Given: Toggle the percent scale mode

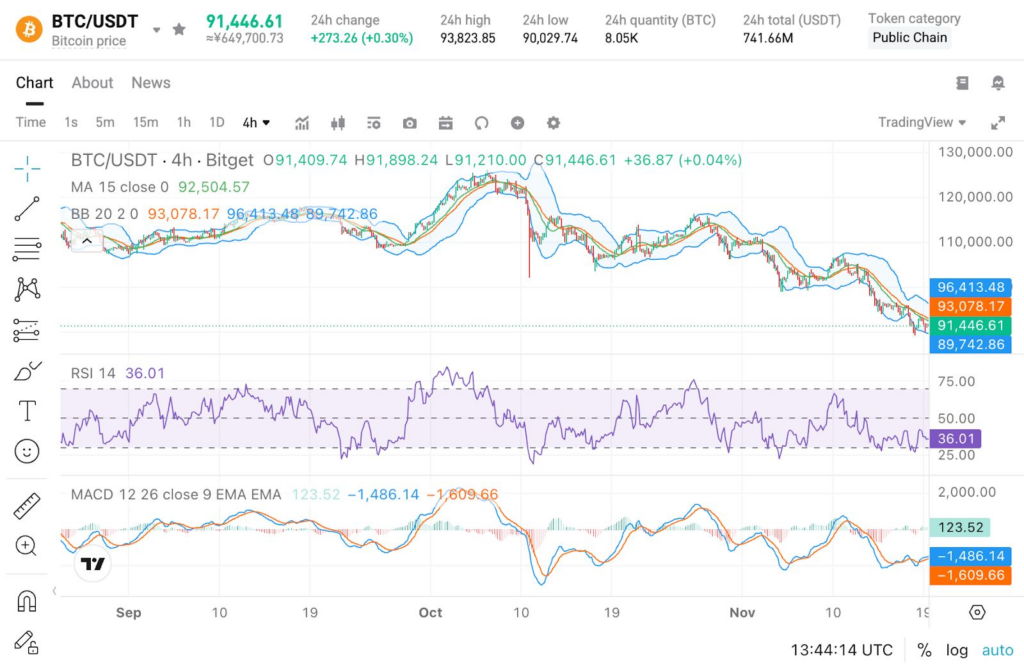Looking at the screenshot, I should coord(924,650).
